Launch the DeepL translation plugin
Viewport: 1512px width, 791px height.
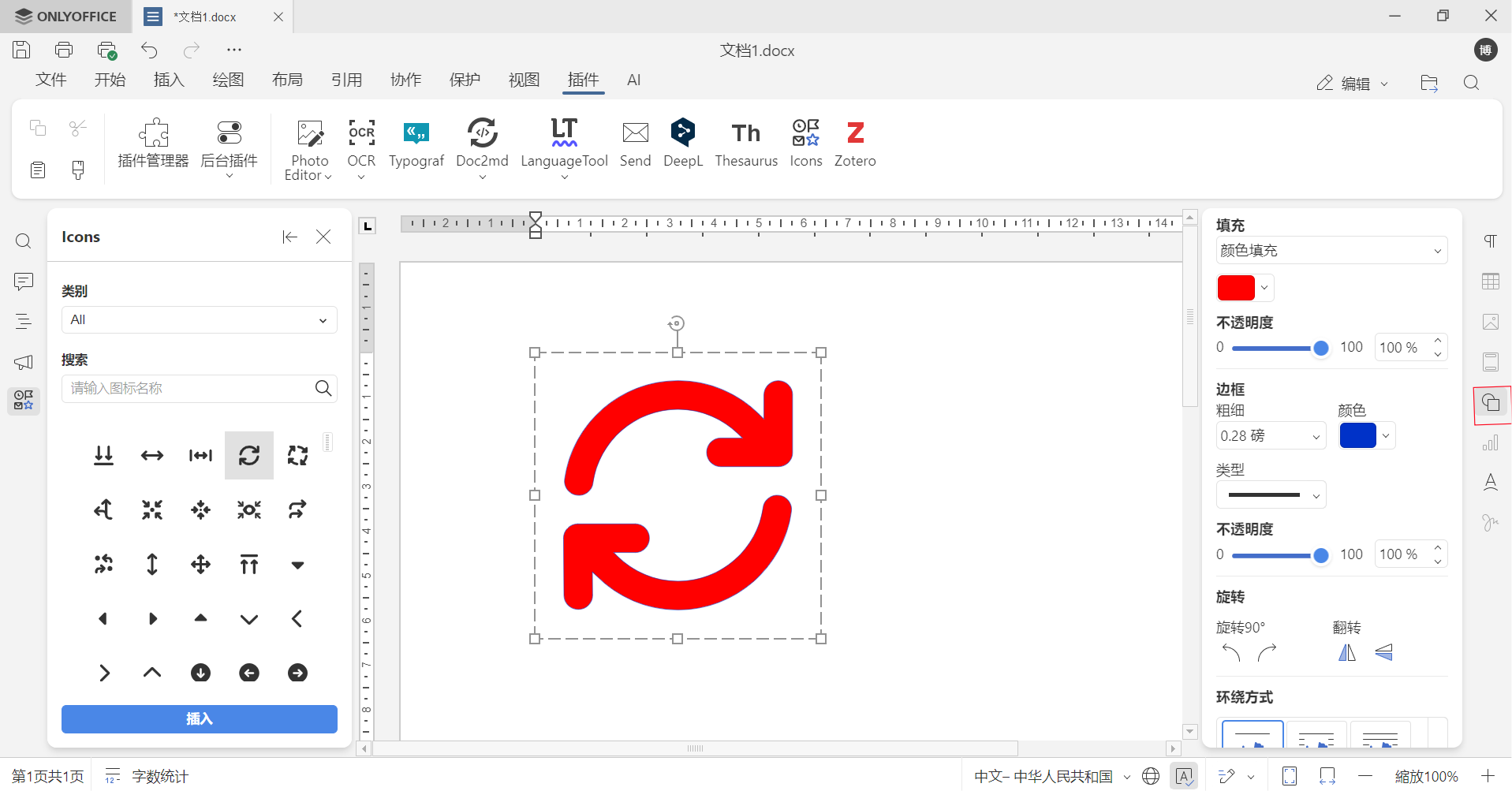[682, 144]
